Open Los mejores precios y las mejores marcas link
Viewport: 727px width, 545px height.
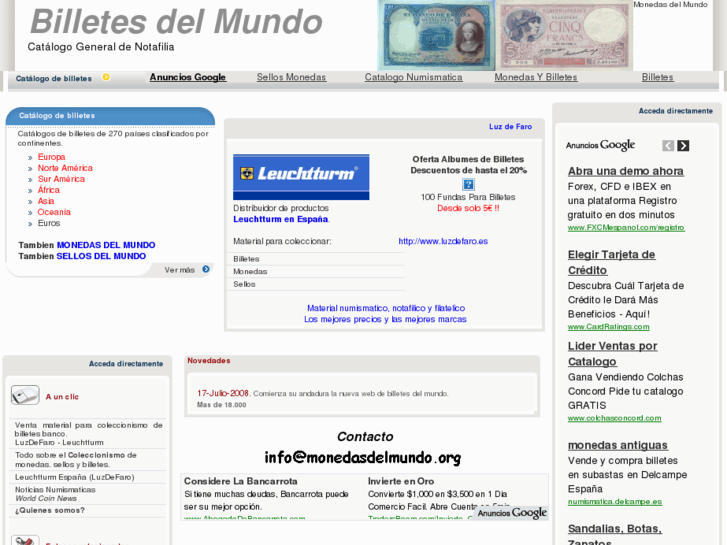385,319
